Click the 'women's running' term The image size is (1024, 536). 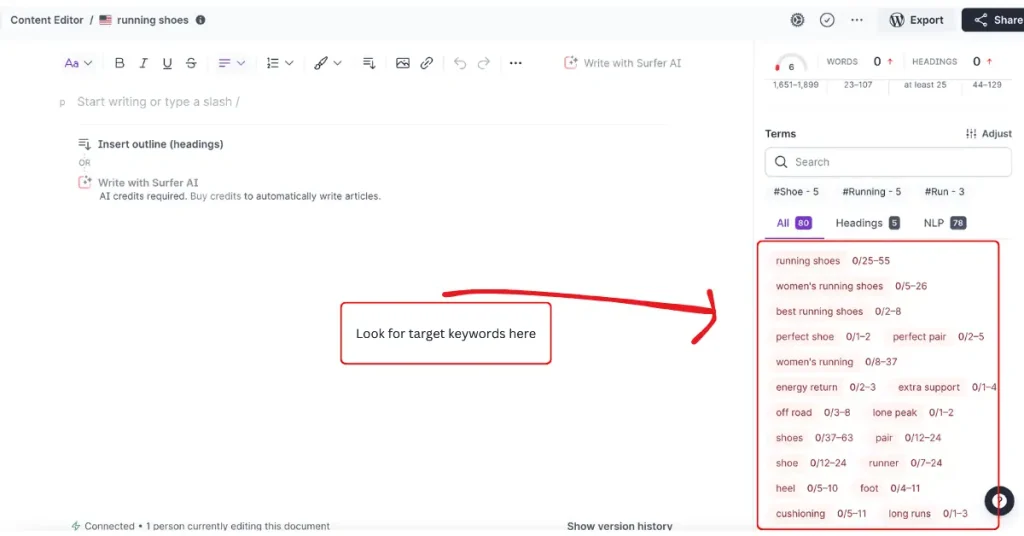(814, 362)
